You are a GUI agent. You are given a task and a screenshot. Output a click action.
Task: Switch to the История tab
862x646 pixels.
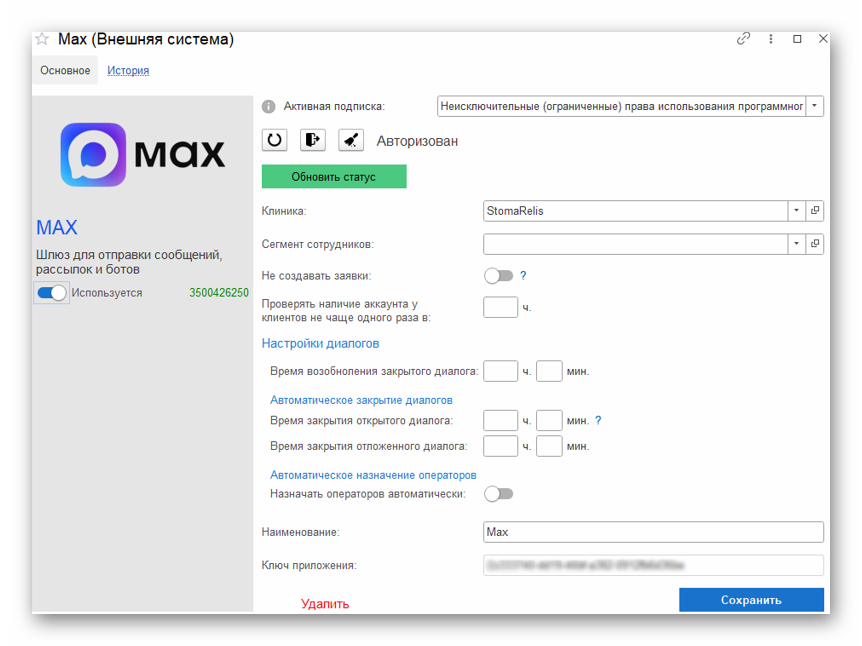(x=128, y=71)
